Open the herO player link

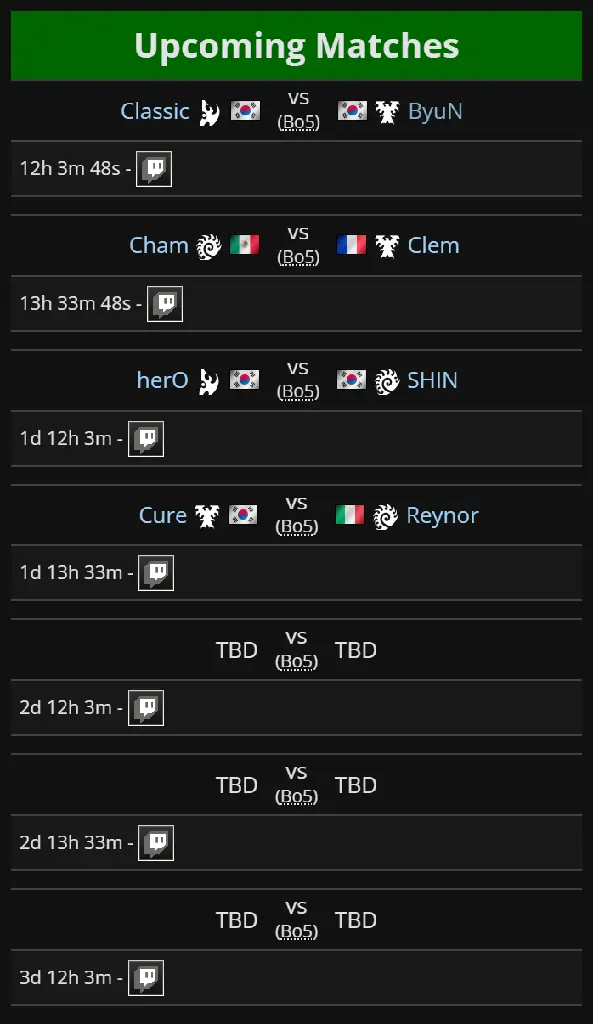[163, 380]
